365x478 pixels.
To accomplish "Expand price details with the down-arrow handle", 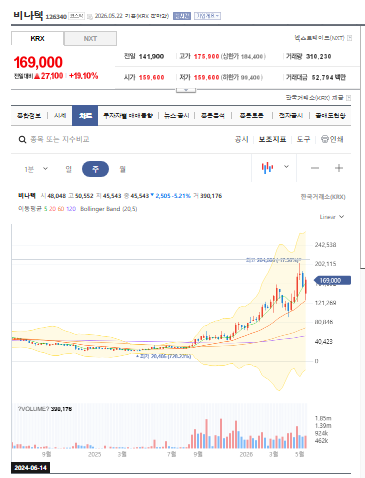I will [186, 90].
